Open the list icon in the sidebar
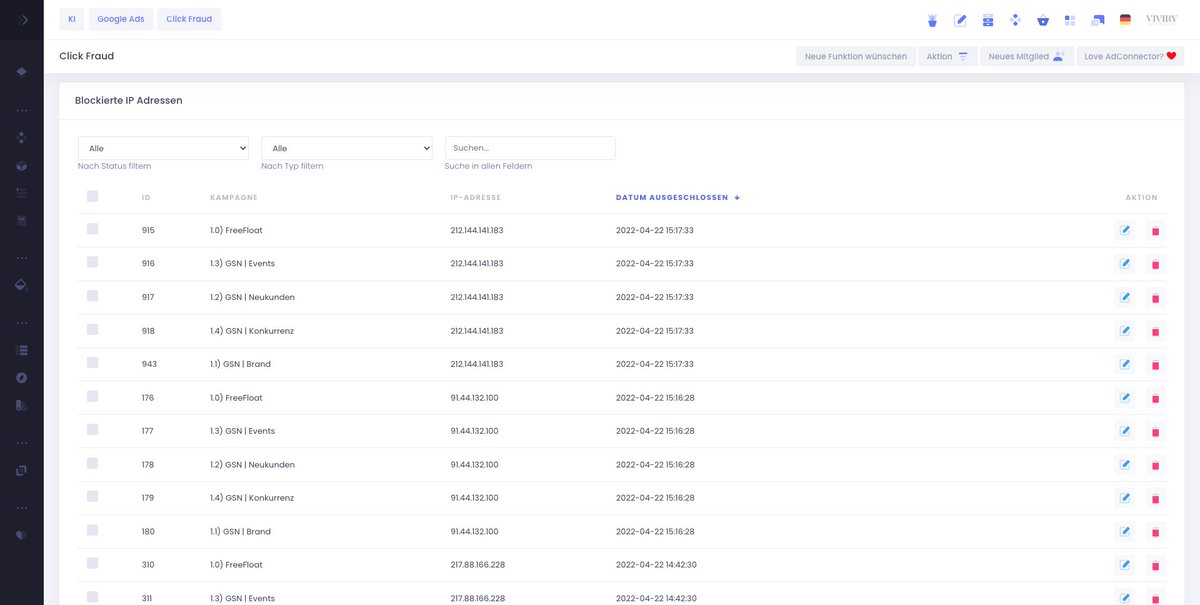This screenshot has width=1200, height=605. [21, 351]
